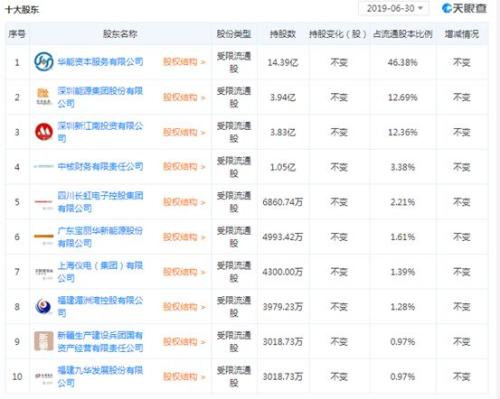Click the 增减情况 column header
500x399 pixels.
pos(462,34)
